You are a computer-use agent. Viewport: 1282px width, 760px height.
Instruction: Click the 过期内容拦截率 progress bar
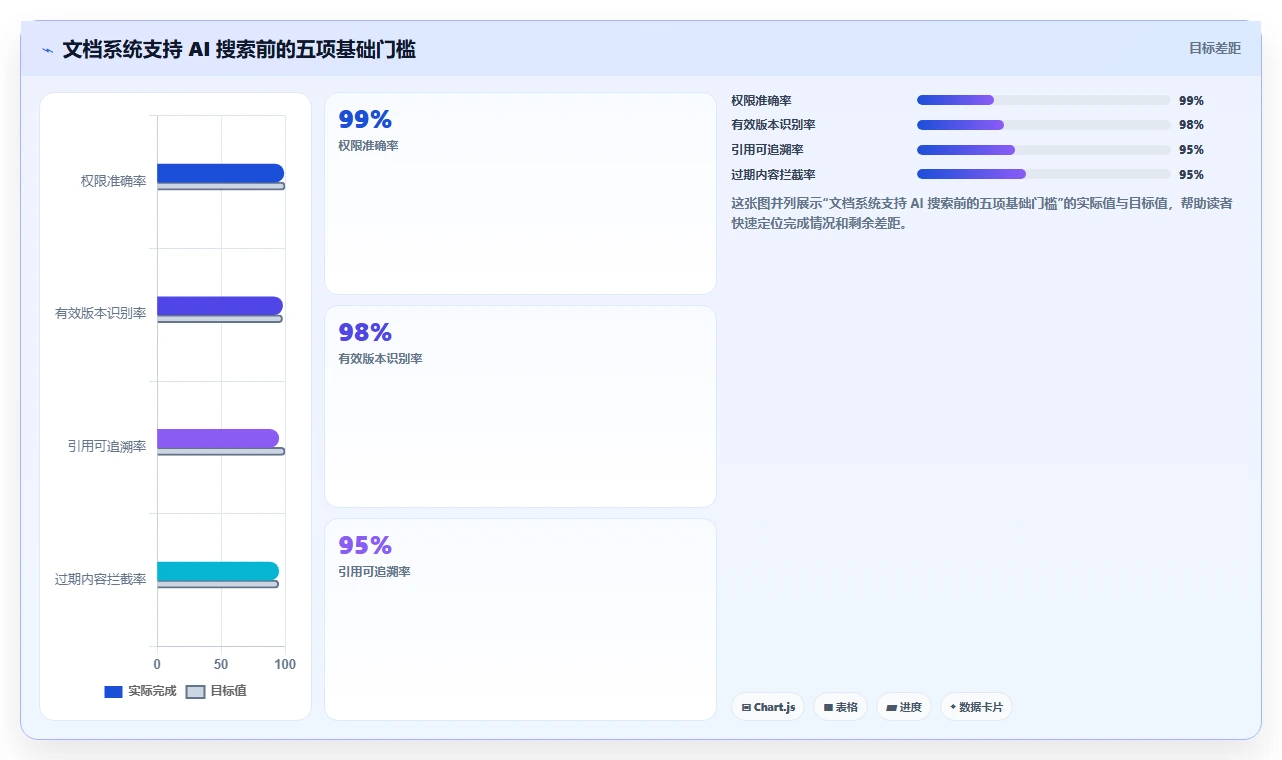point(1043,174)
